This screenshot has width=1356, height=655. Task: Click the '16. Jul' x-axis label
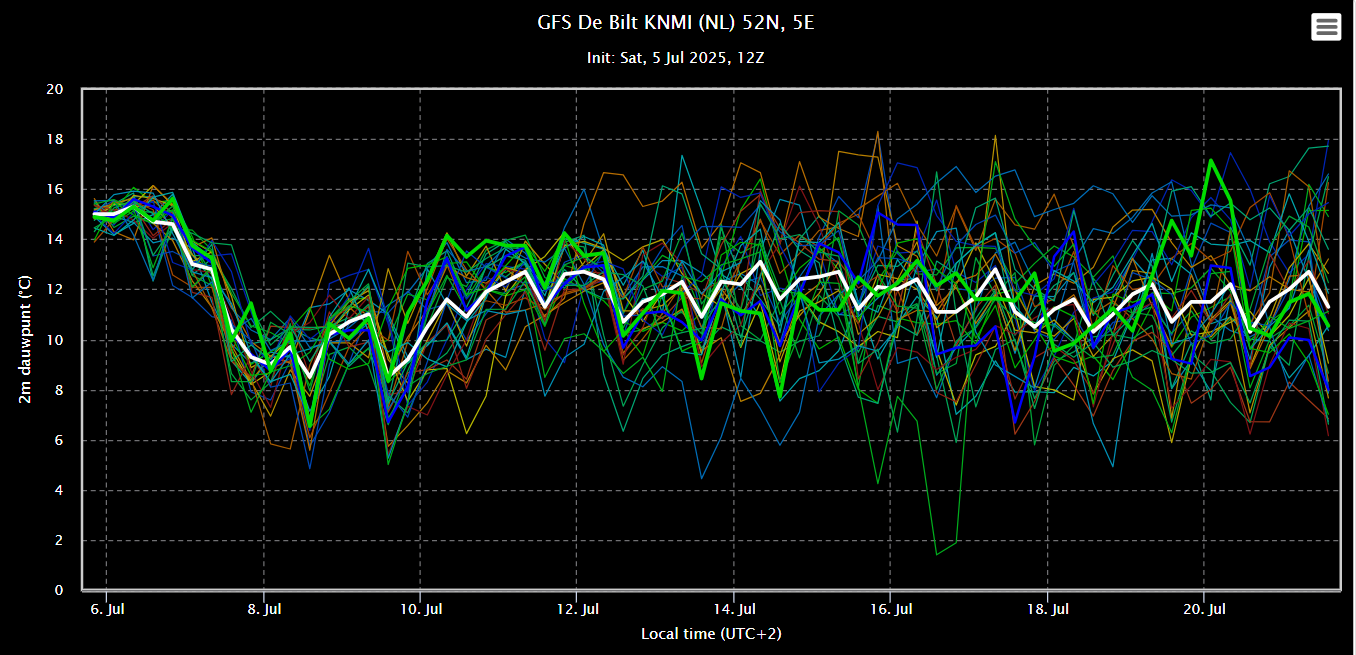(x=890, y=609)
